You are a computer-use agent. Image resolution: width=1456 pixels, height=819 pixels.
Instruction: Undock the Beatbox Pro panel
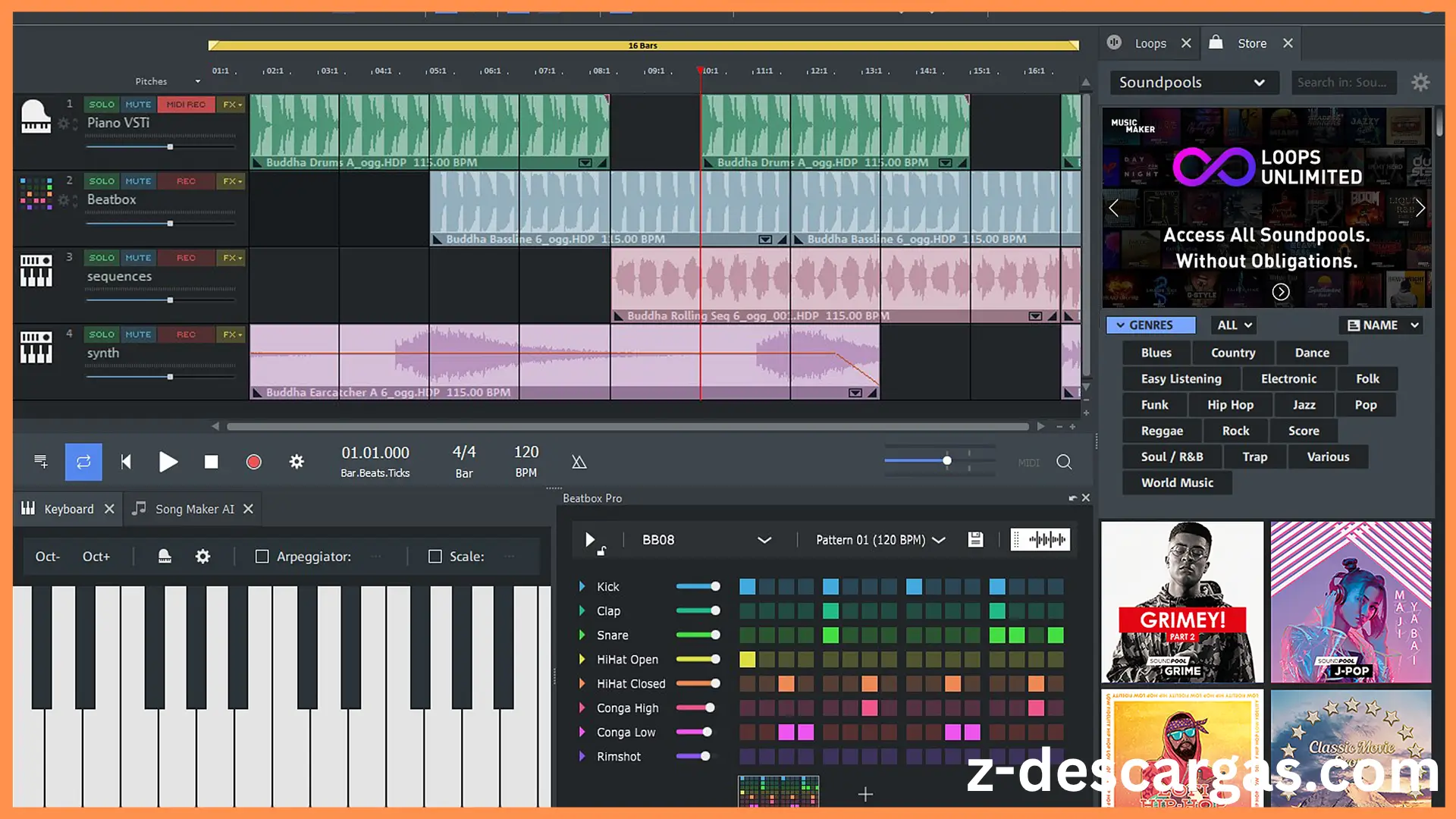coord(1072,498)
